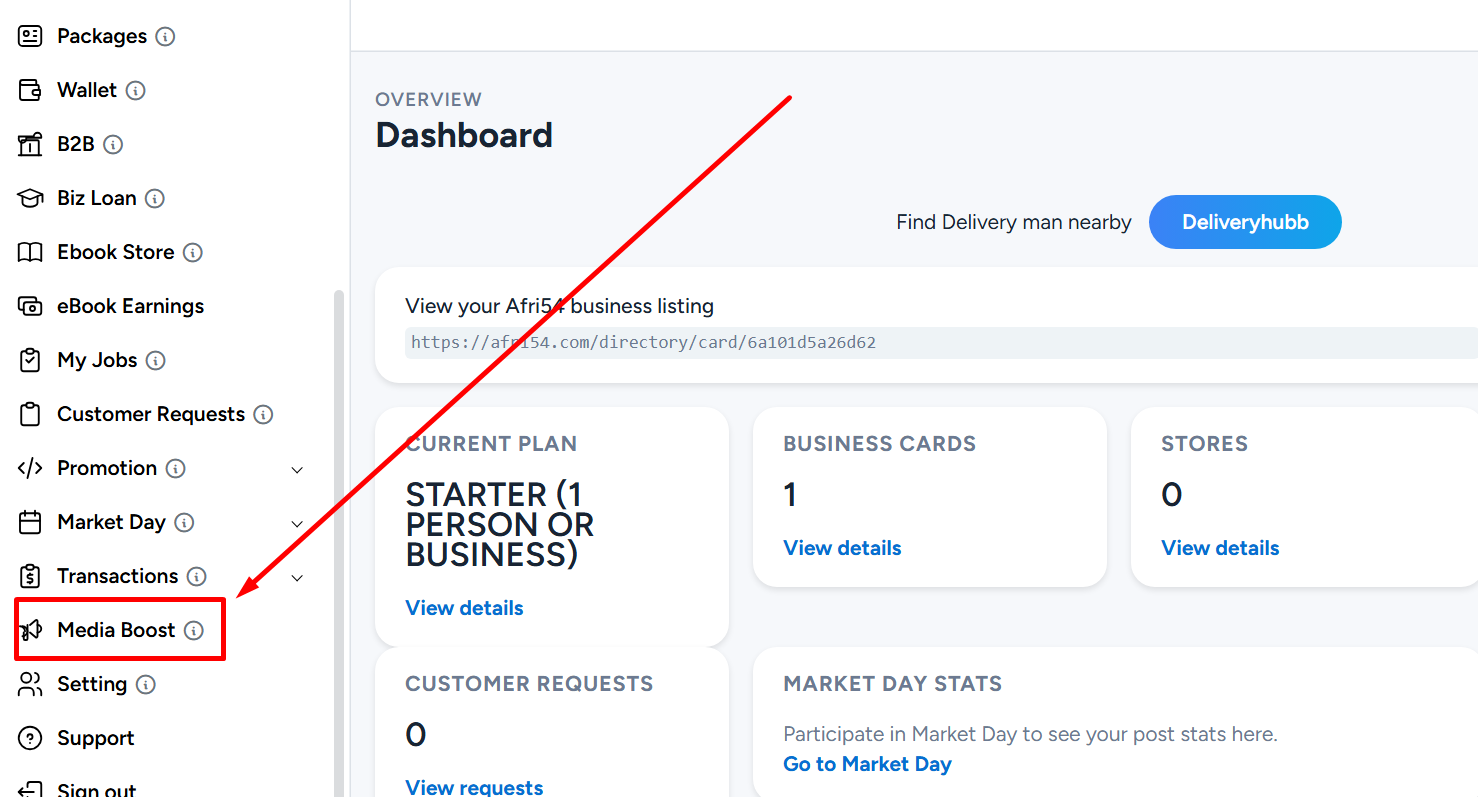The height and width of the screenshot is (797, 1478).
Task: Click the info icon beside Packages
Action: 166,36
